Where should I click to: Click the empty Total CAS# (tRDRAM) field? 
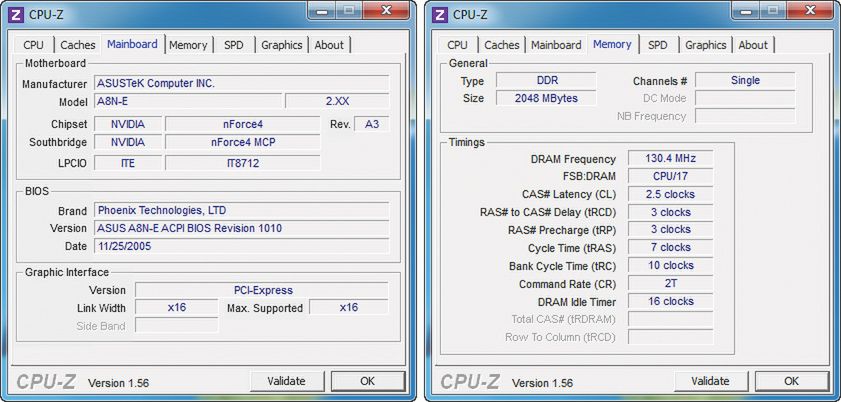[x=670, y=319]
